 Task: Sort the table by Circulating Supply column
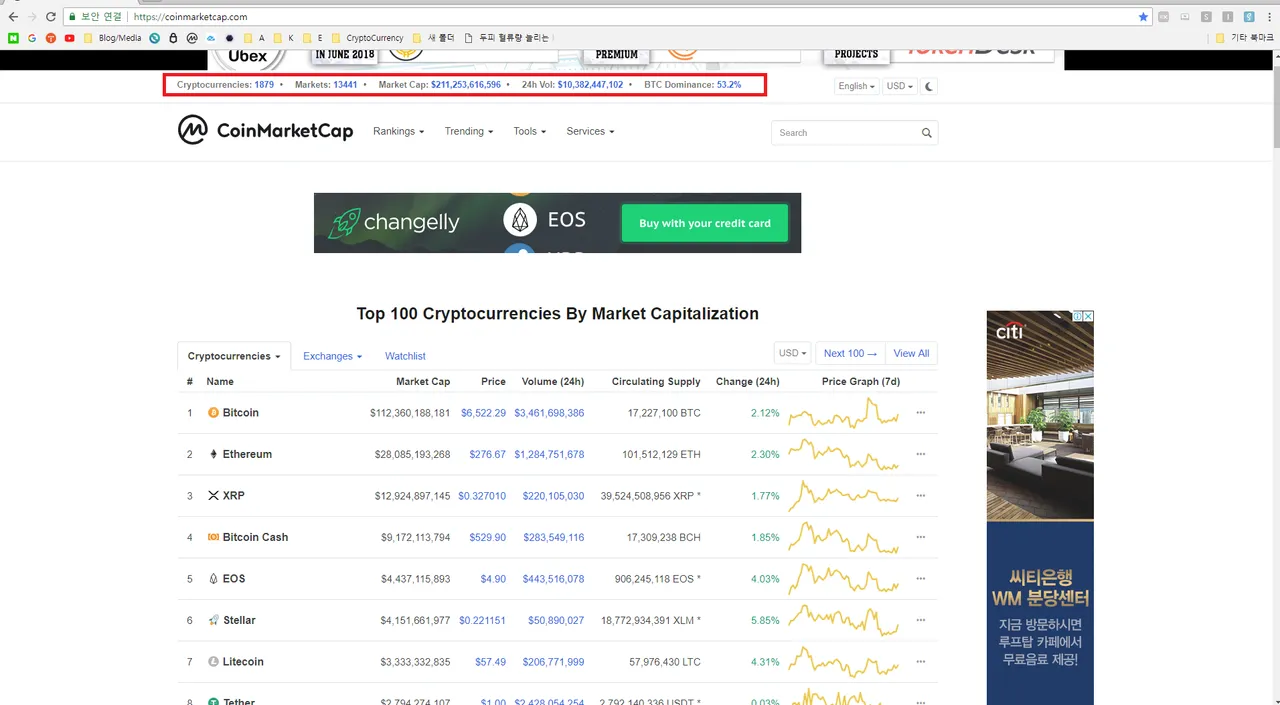tap(656, 381)
